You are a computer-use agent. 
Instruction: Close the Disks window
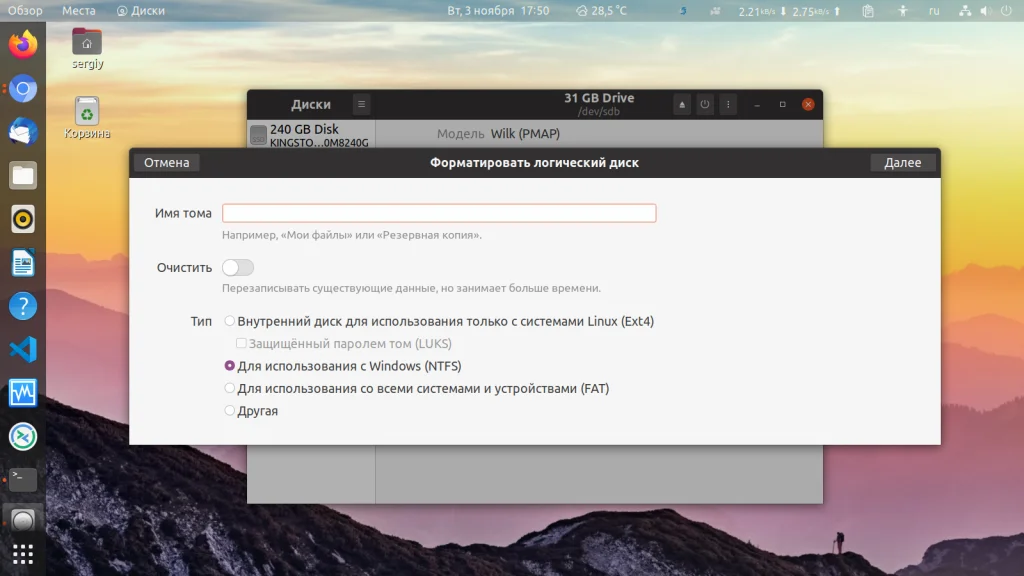click(x=808, y=104)
